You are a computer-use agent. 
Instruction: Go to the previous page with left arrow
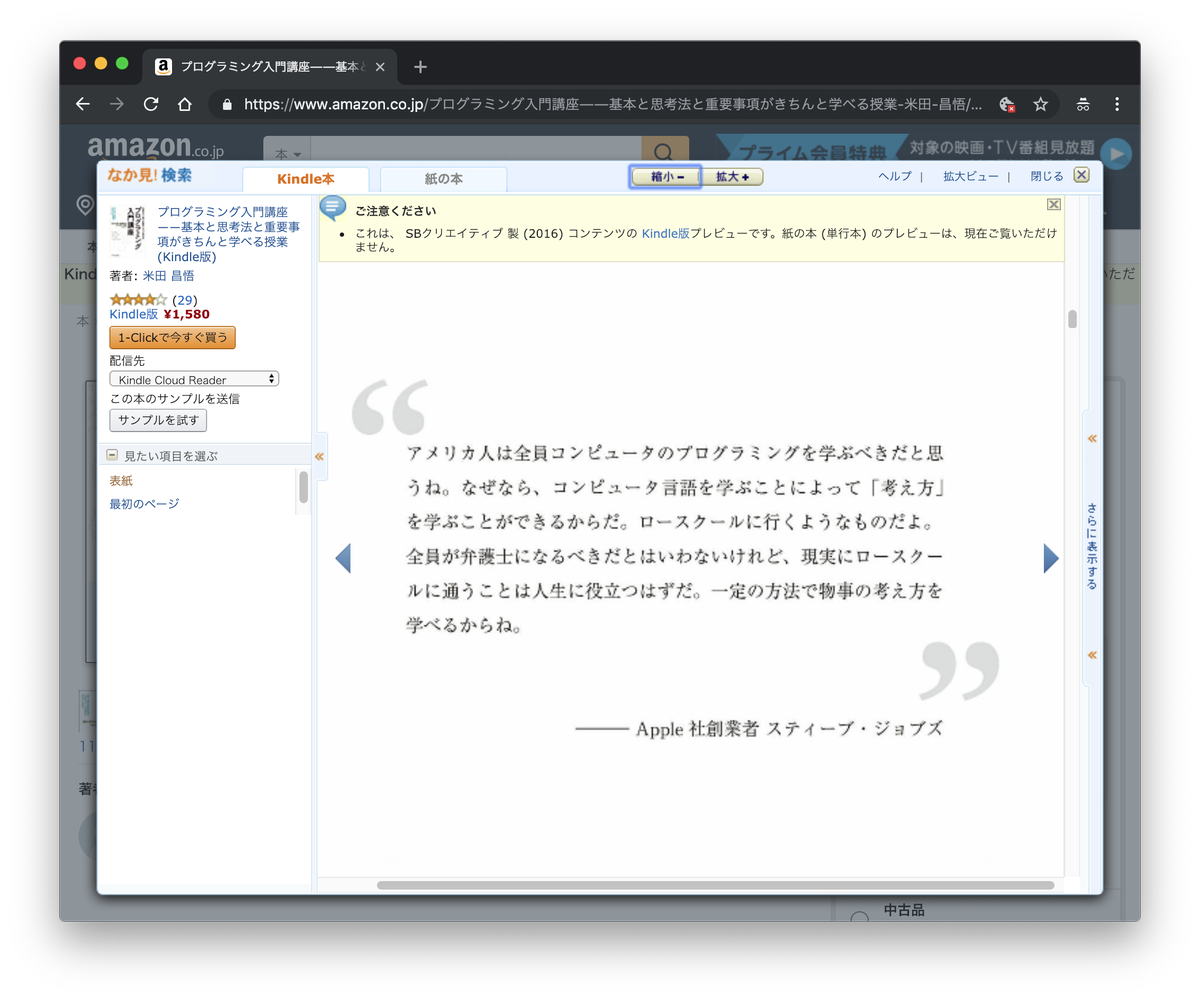[343, 558]
